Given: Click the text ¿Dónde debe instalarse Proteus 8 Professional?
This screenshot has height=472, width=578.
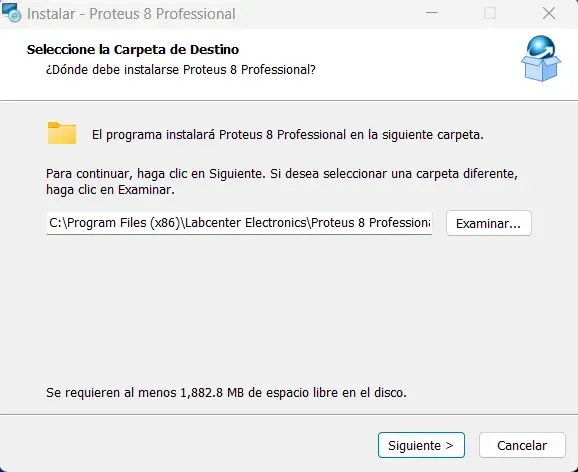Looking at the screenshot, I should point(181,69).
